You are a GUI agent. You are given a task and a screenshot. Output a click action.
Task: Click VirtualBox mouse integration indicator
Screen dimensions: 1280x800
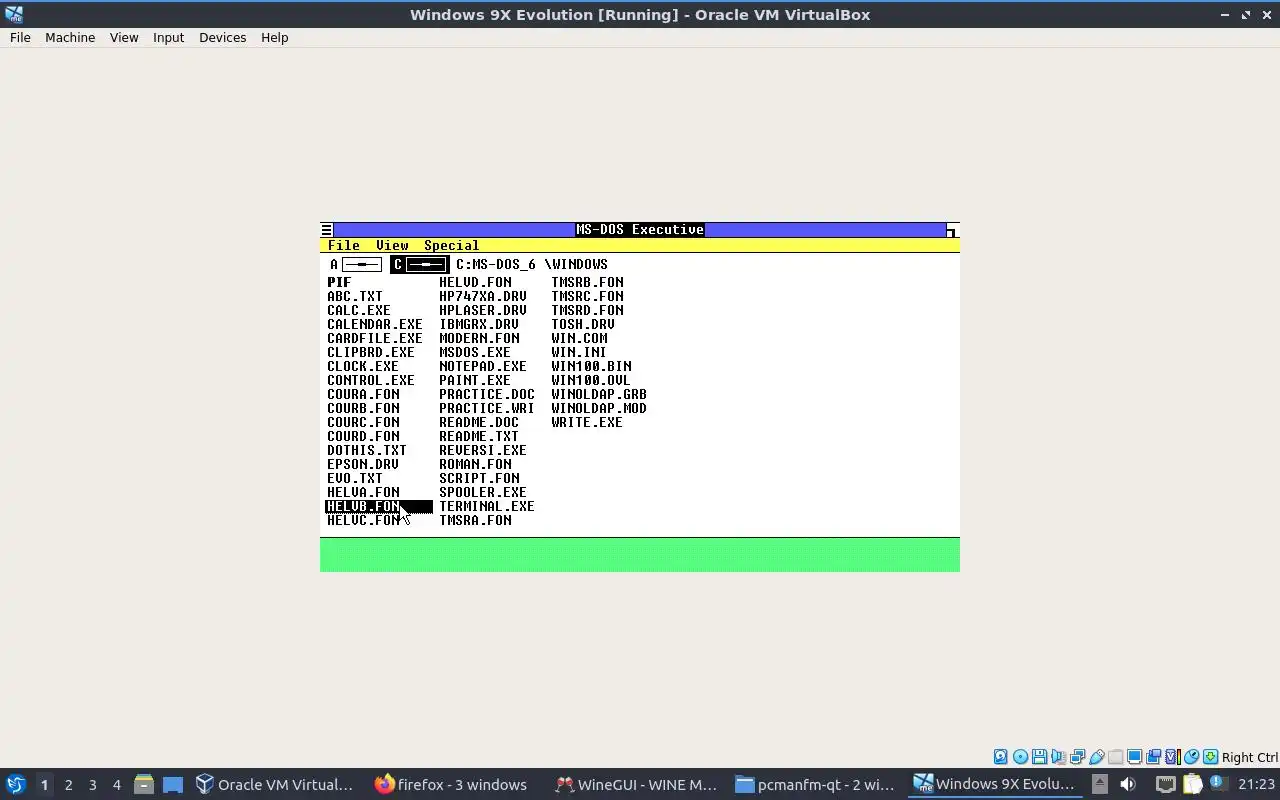1191,757
